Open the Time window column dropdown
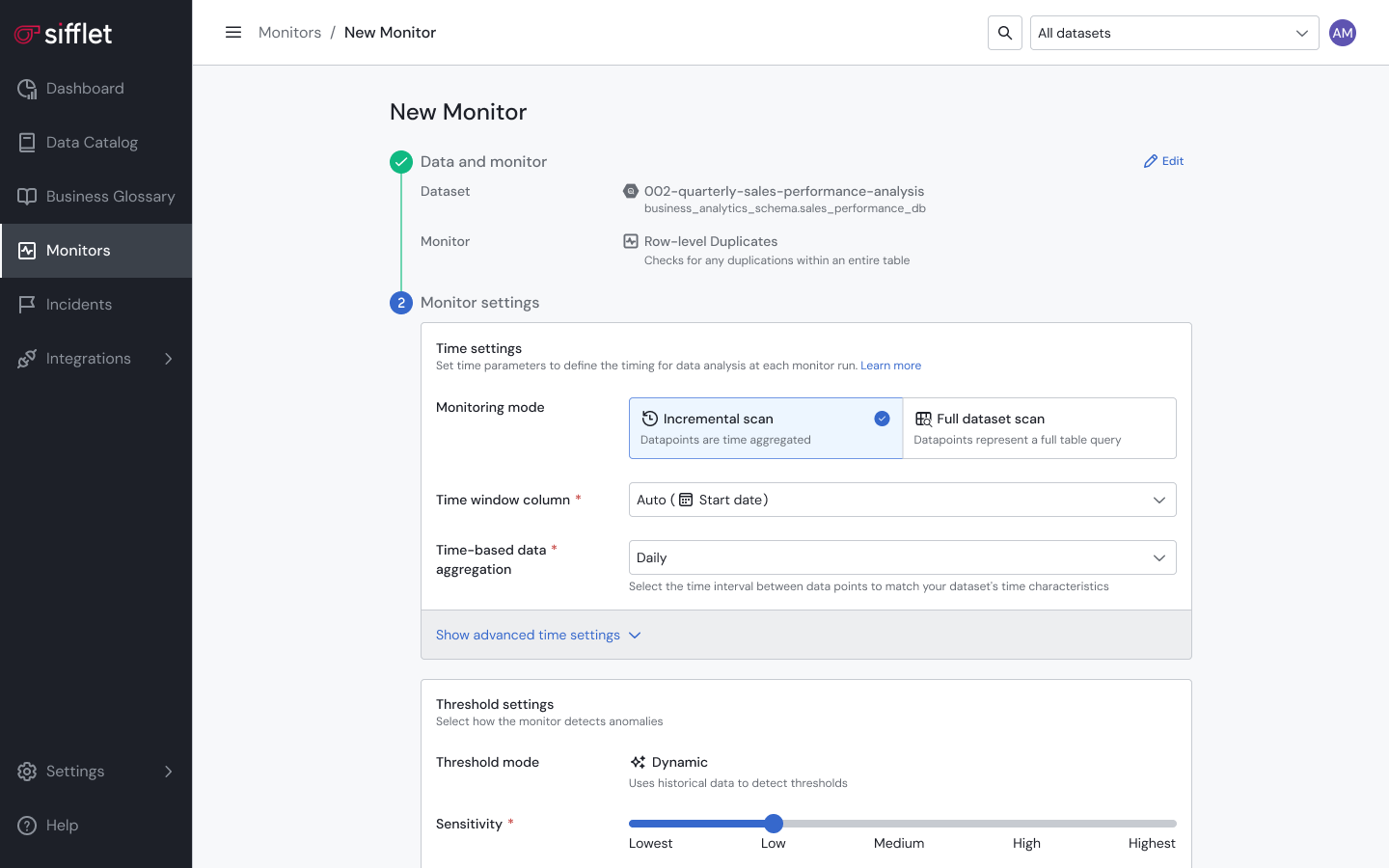 [903, 500]
